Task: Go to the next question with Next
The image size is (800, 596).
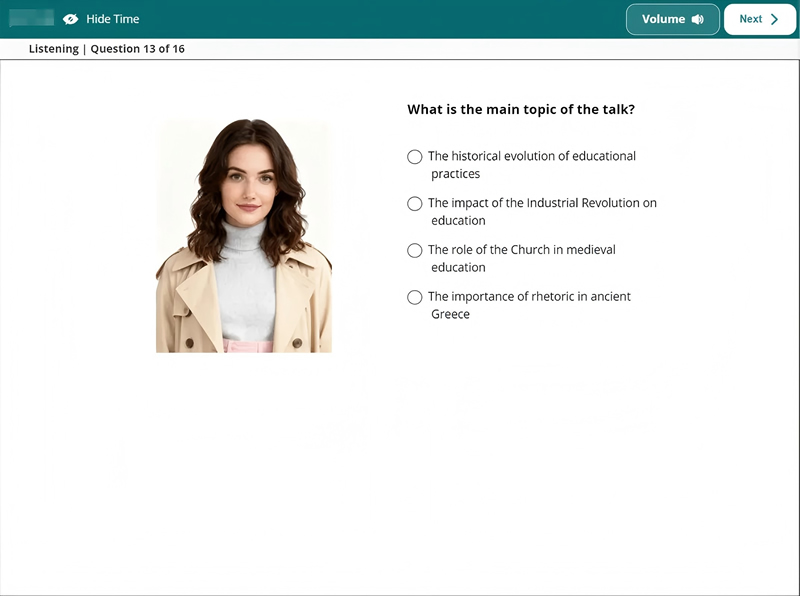Action: (x=759, y=19)
